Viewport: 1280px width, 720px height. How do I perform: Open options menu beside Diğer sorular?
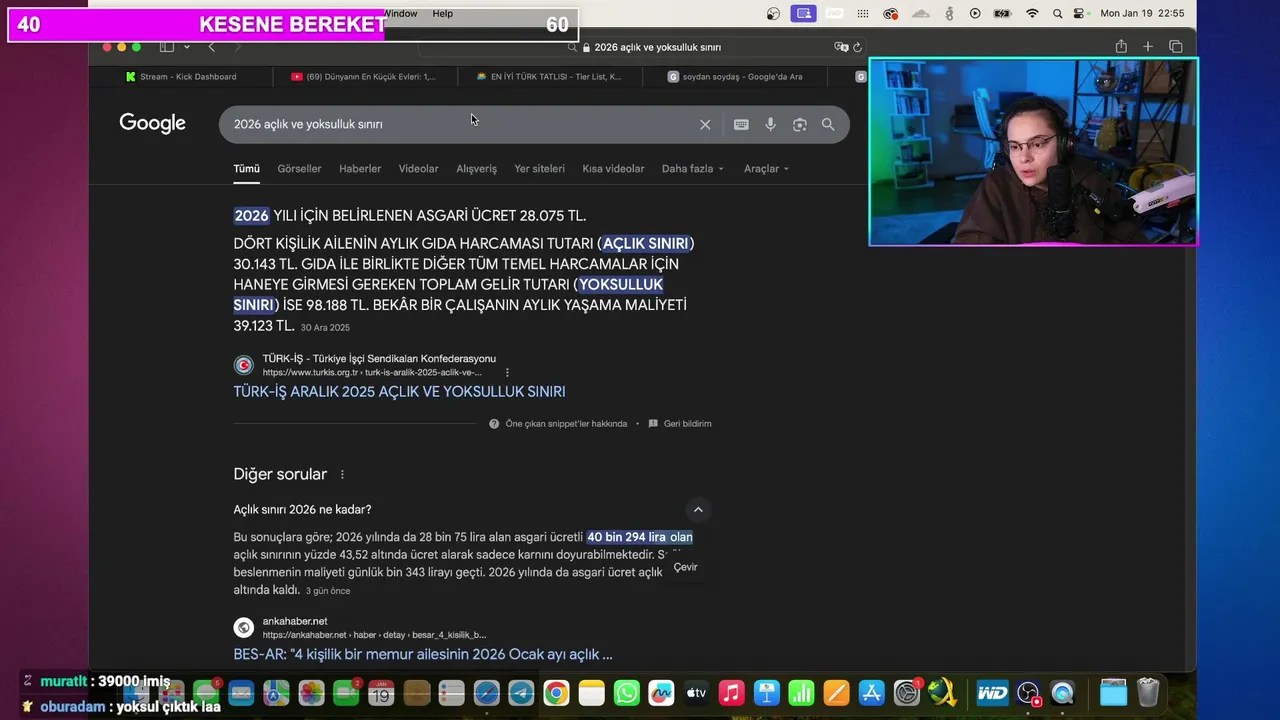coord(342,475)
